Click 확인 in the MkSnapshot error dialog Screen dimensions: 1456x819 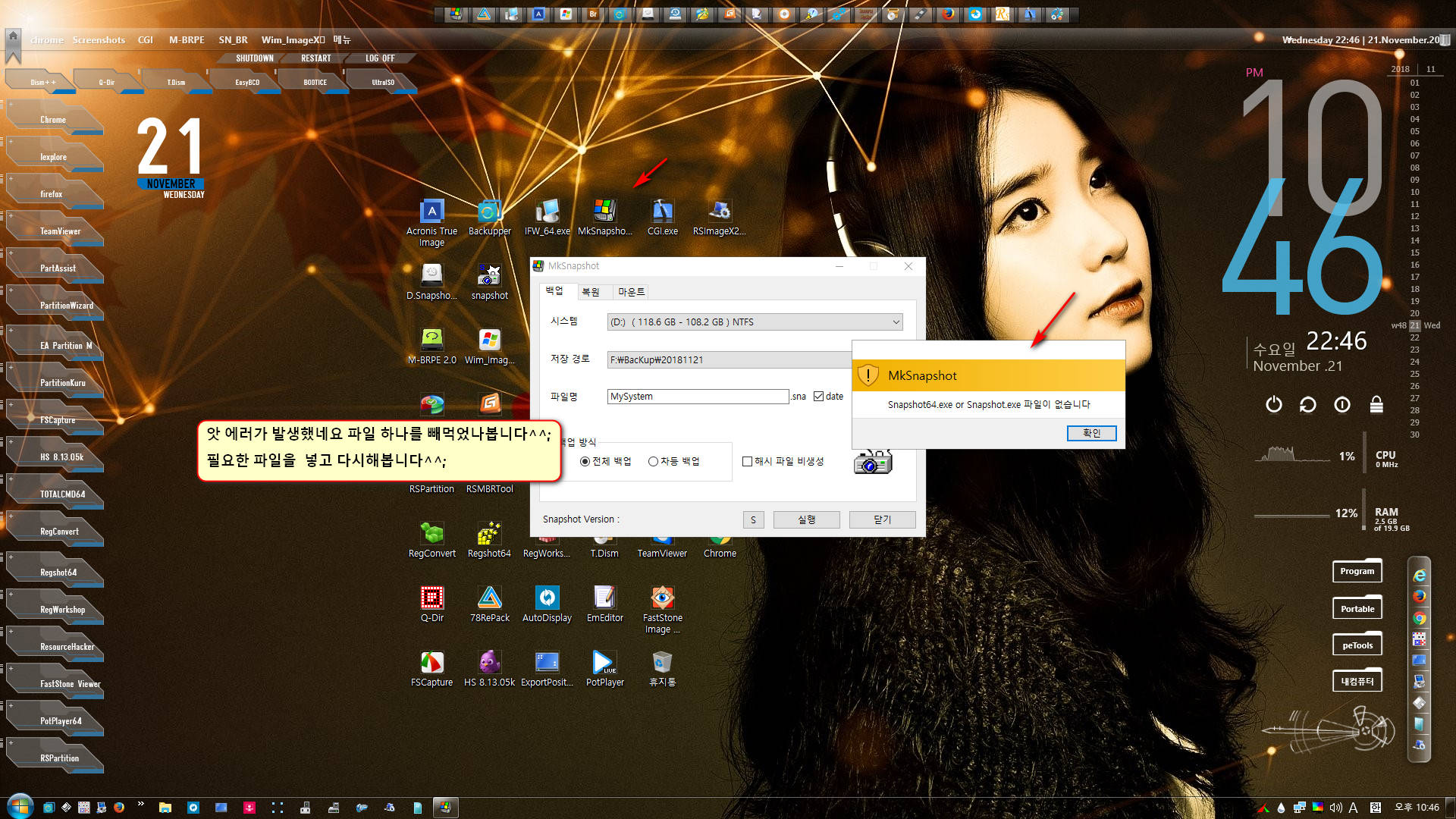pyautogui.click(x=1091, y=433)
